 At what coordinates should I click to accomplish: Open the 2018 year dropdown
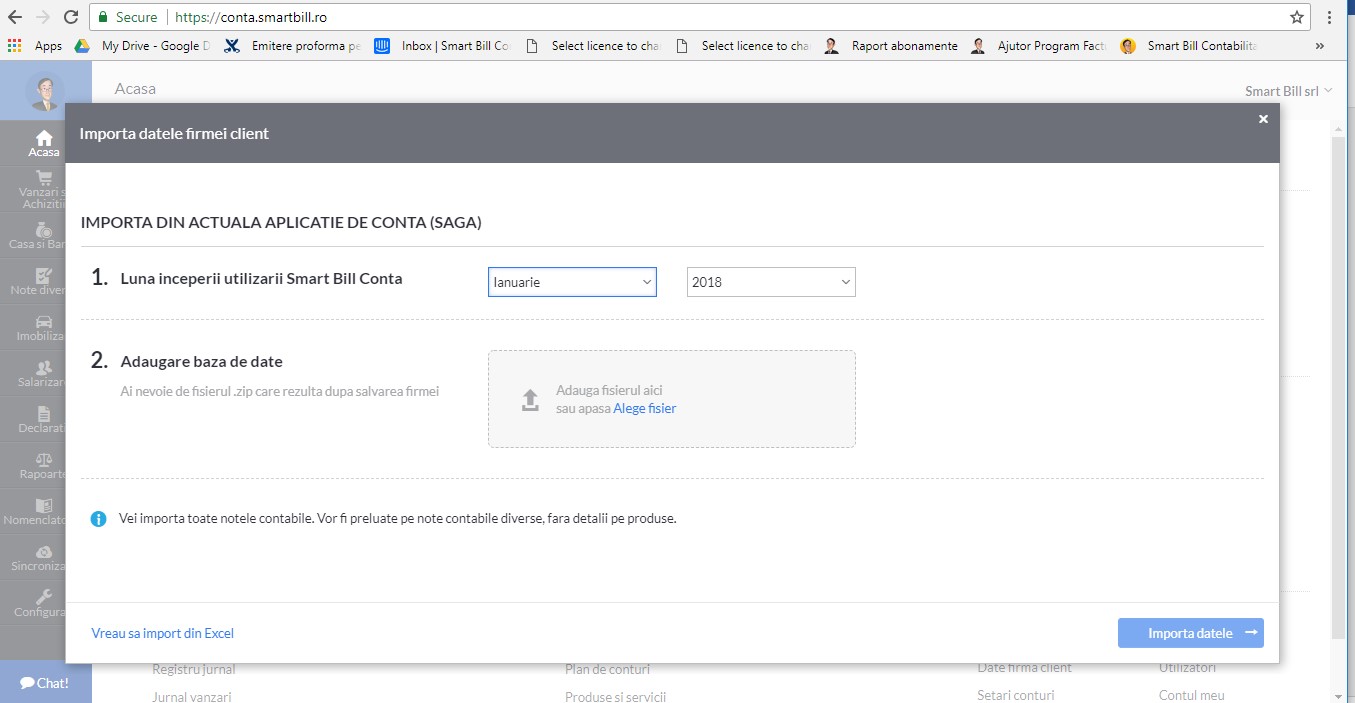(x=771, y=282)
